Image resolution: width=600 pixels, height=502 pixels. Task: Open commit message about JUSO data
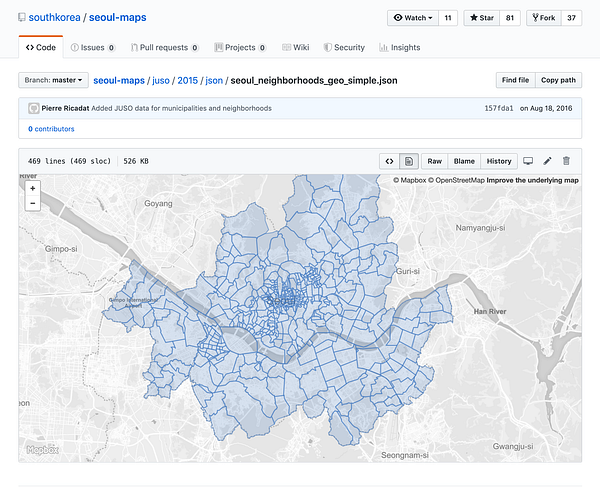(181, 108)
